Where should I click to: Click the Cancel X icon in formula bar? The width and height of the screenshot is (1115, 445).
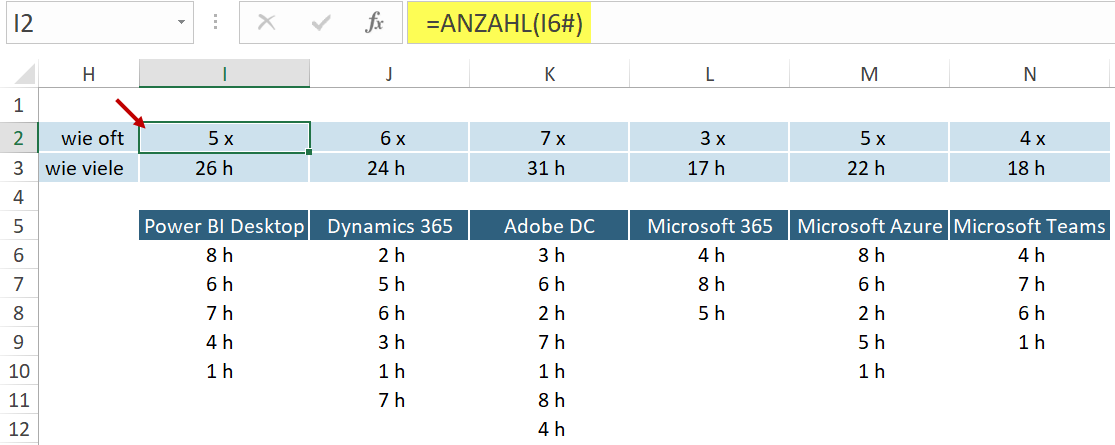[267, 23]
